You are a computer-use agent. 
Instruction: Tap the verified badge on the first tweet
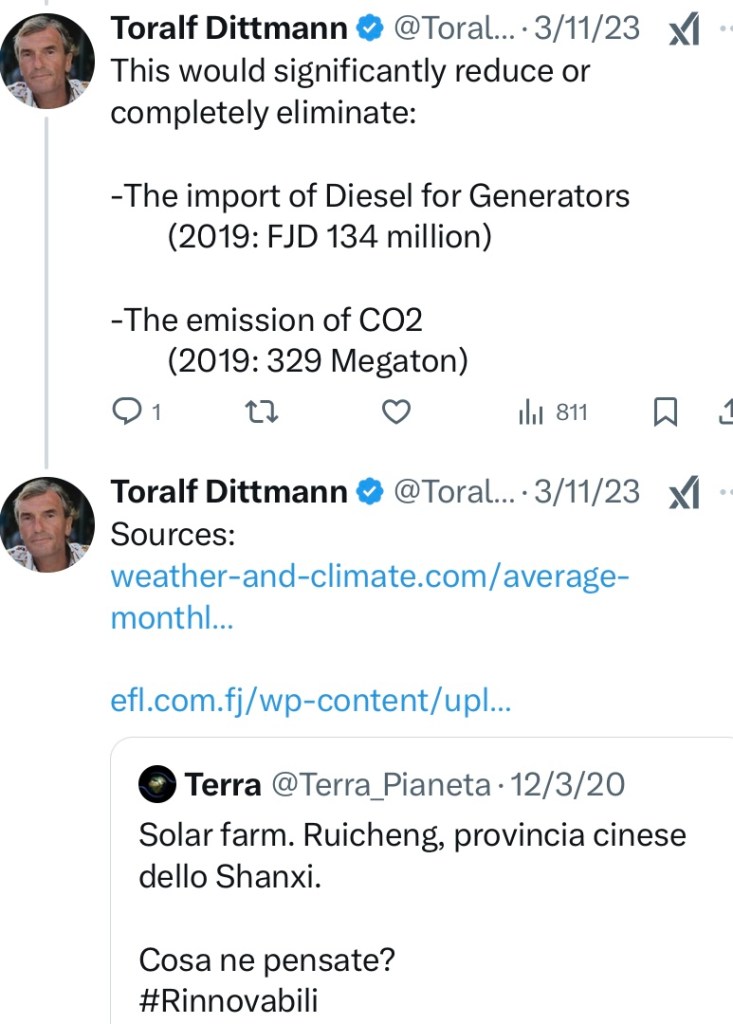click(370, 30)
